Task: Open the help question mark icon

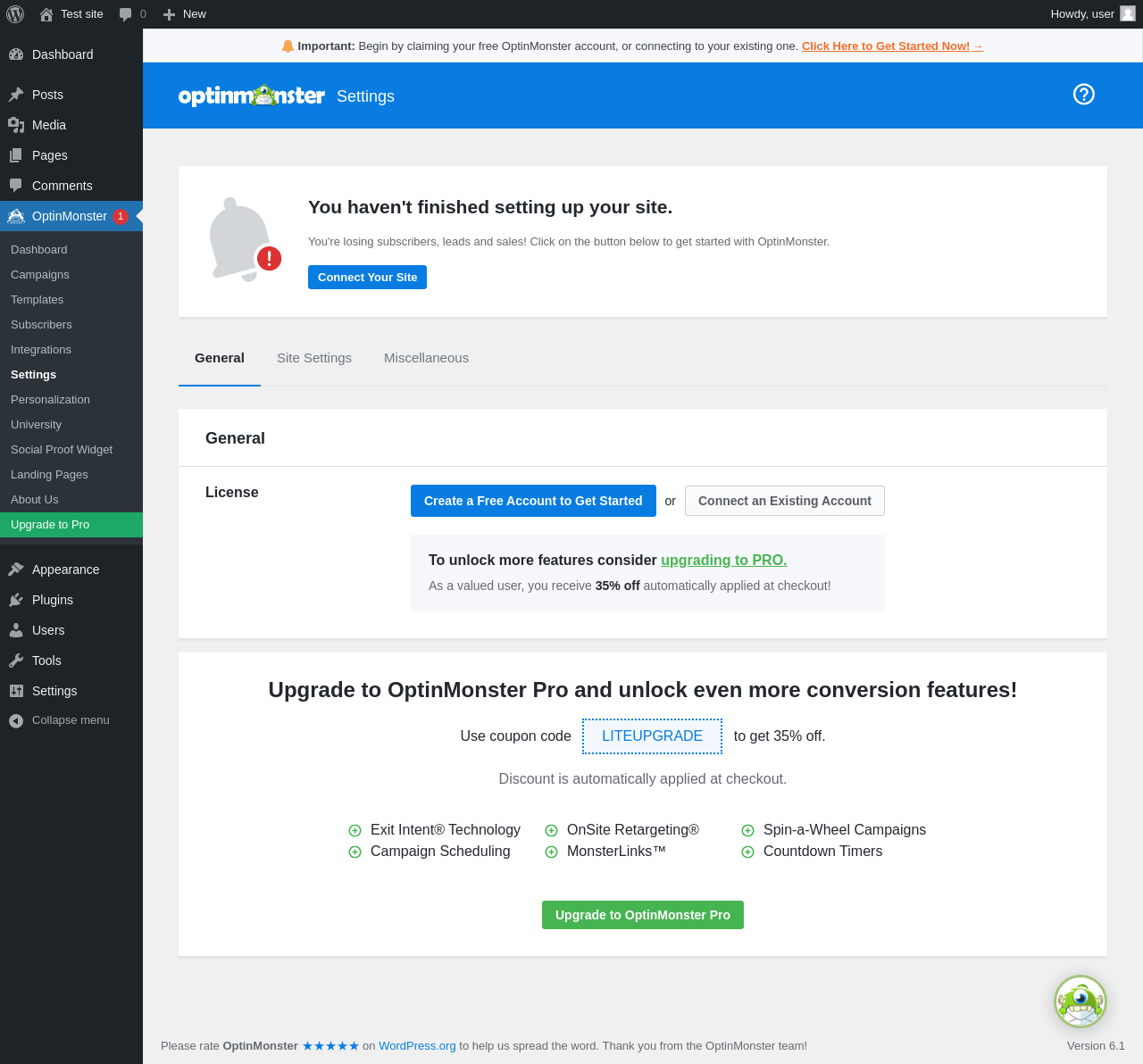Action: click(x=1084, y=95)
